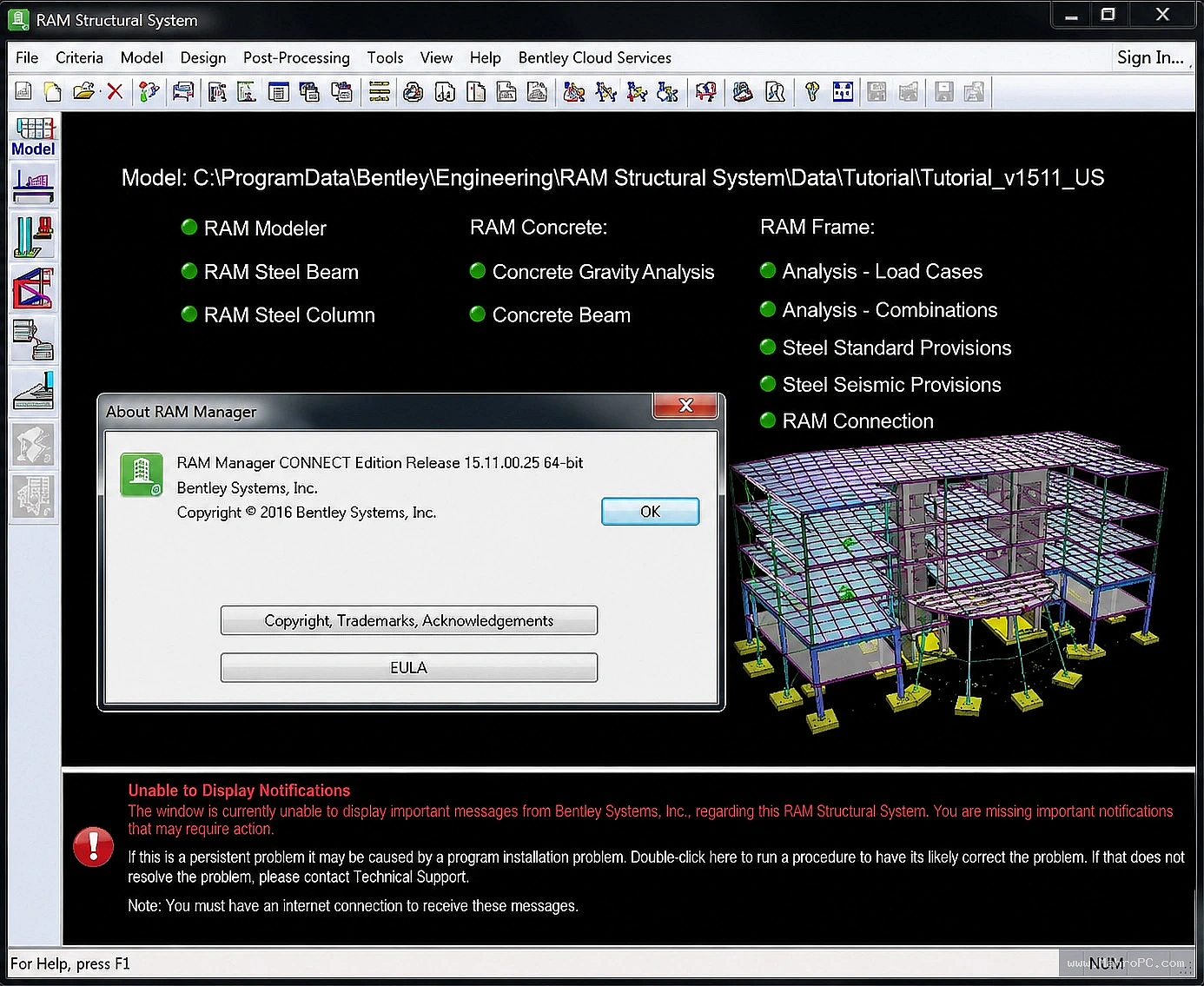Launch the RAM Frame module sidebar icon
The height and width of the screenshot is (986, 1204).
pos(34,288)
